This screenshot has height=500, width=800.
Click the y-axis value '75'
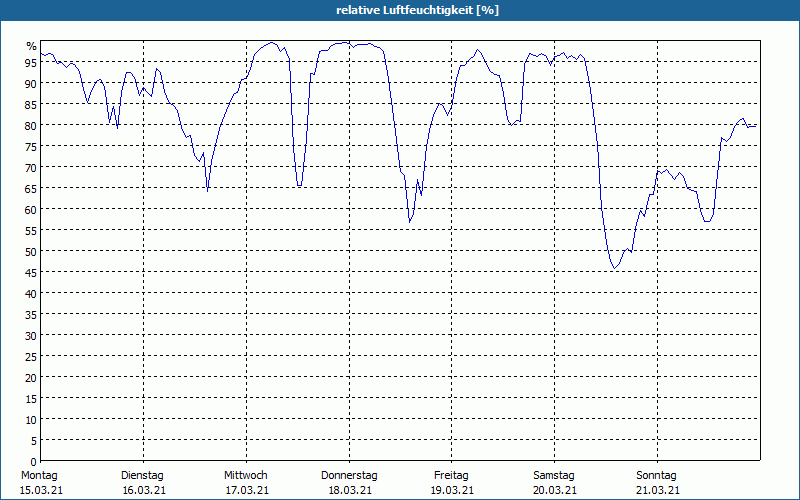point(31,146)
